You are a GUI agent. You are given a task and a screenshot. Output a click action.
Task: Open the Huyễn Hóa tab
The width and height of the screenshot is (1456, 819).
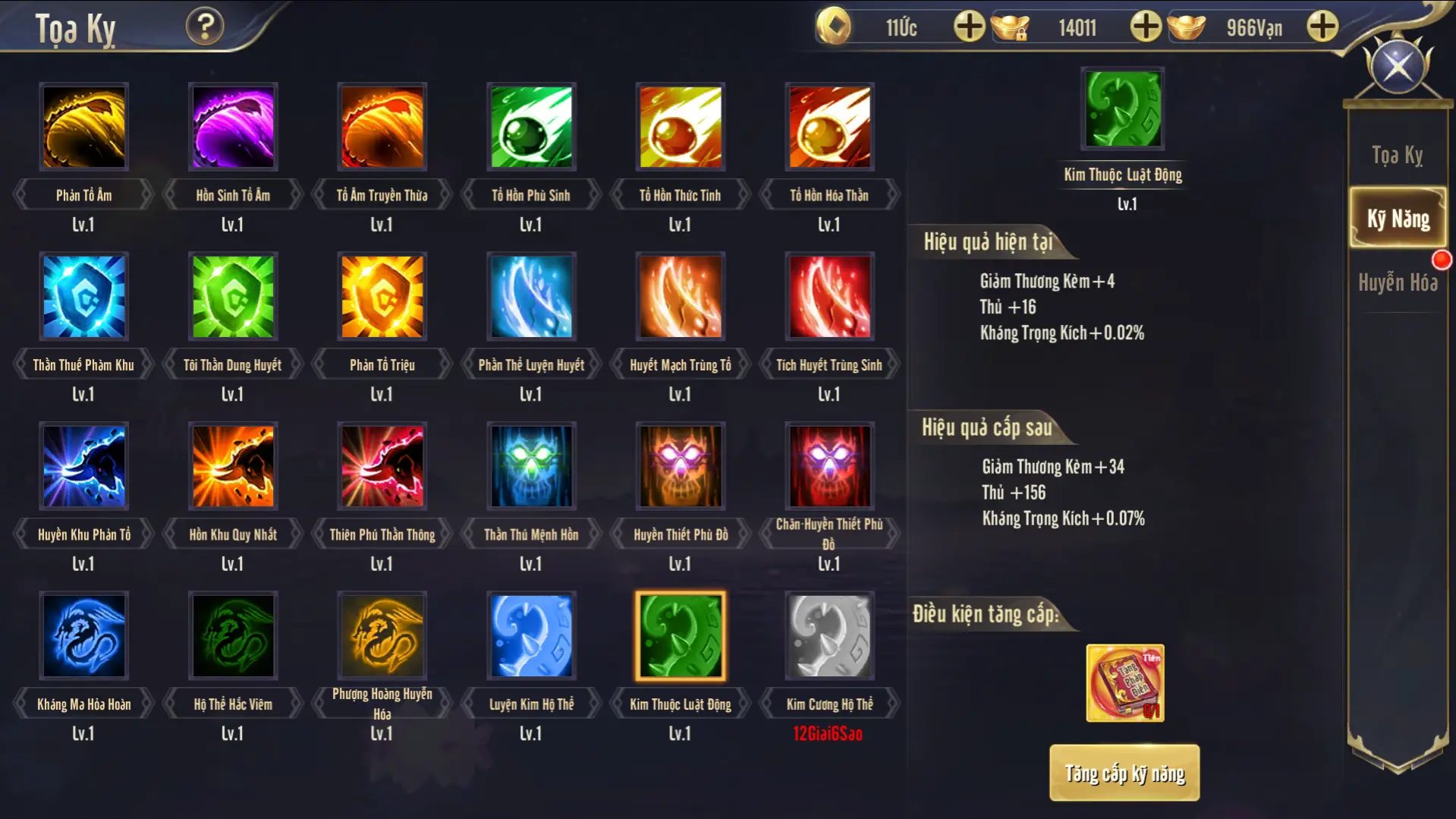click(1398, 282)
